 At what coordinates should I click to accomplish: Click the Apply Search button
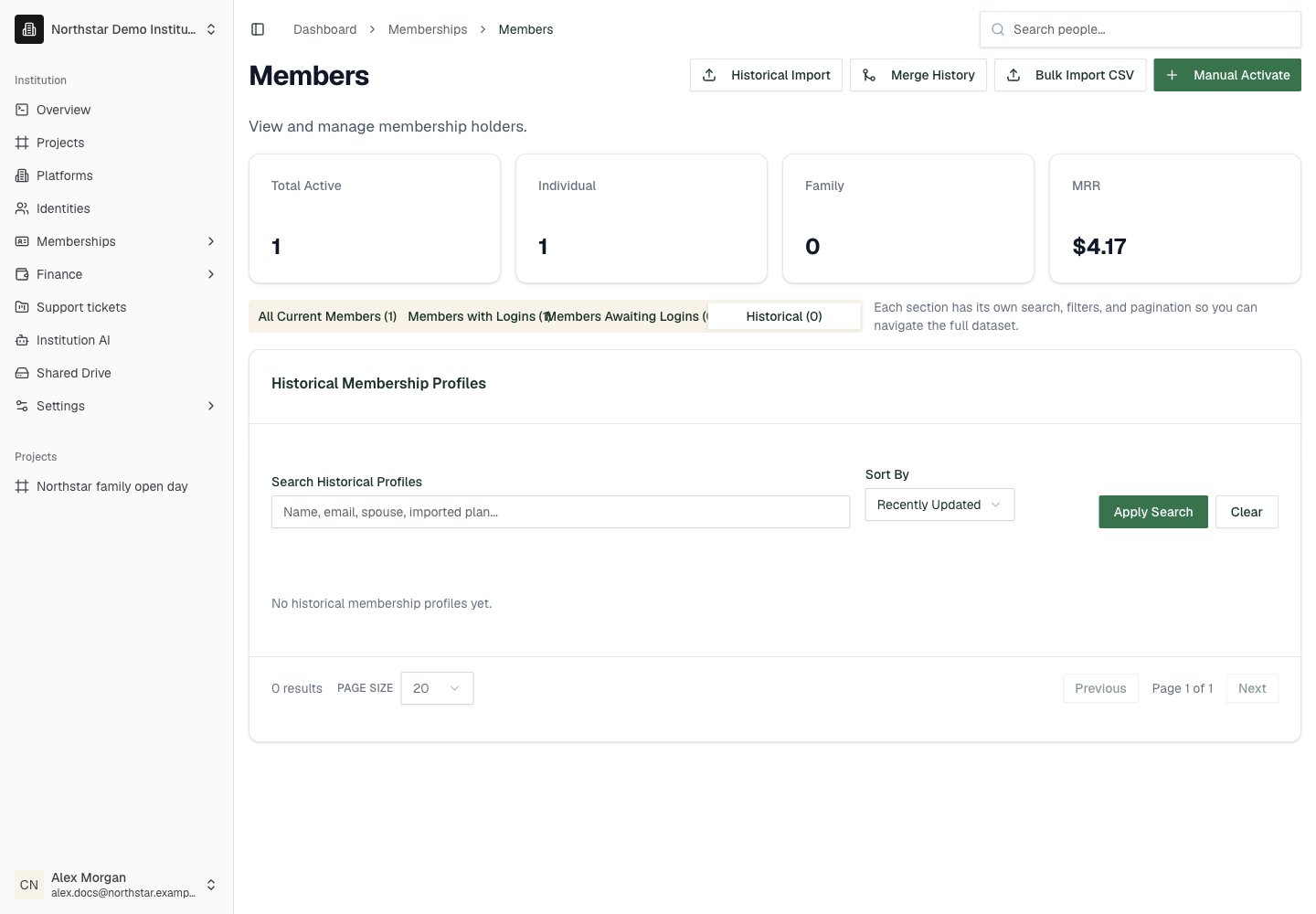(1153, 512)
